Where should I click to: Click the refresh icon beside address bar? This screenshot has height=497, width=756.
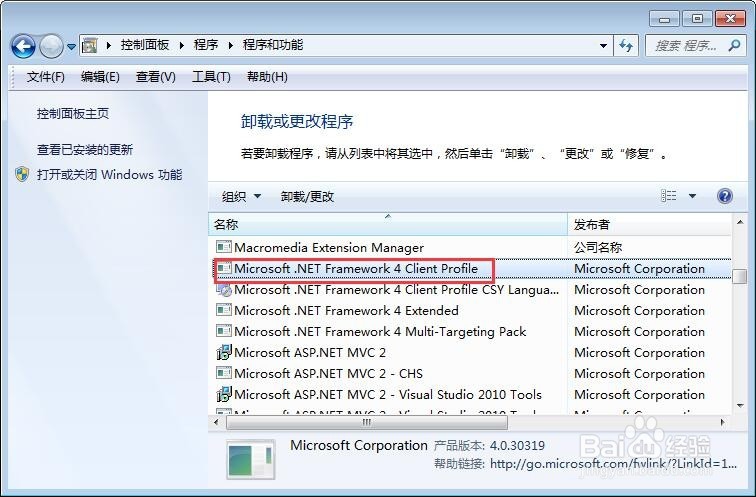[626, 45]
